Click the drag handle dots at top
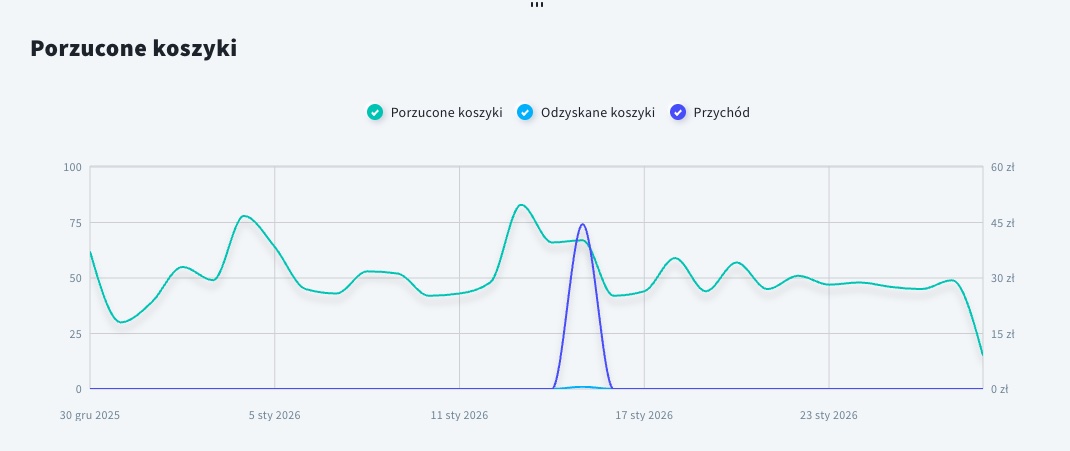 [x=537, y=4]
